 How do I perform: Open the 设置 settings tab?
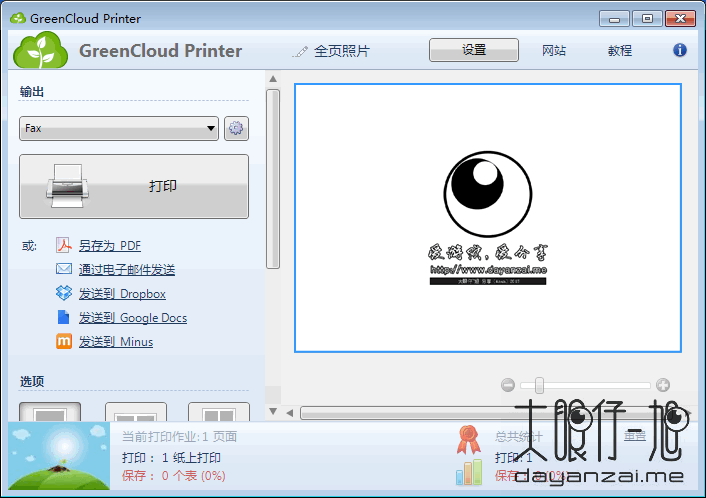(474, 50)
